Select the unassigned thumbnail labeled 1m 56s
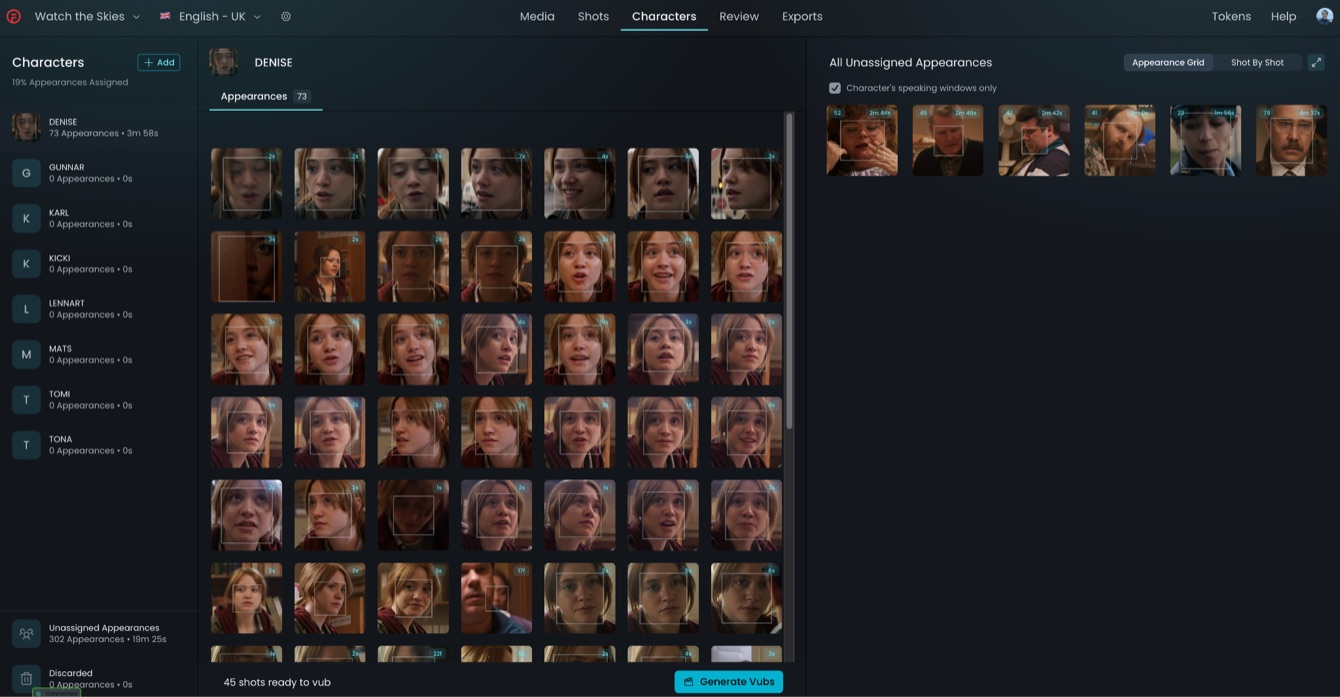 [1206, 141]
